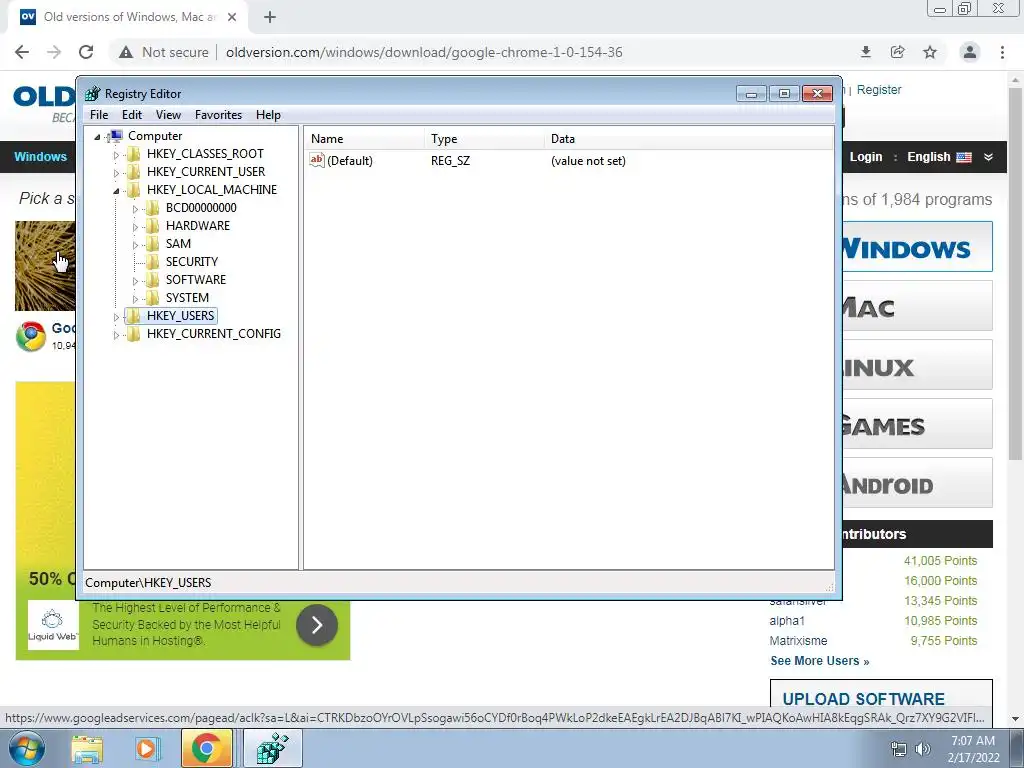Click the Windows nav item on webpage
This screenshot has height=768, width=1024.
point(40,157)
